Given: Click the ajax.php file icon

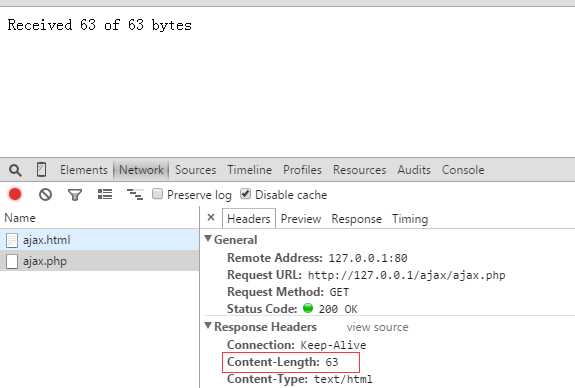Looking at the screenshot, I should coord(12,261).
